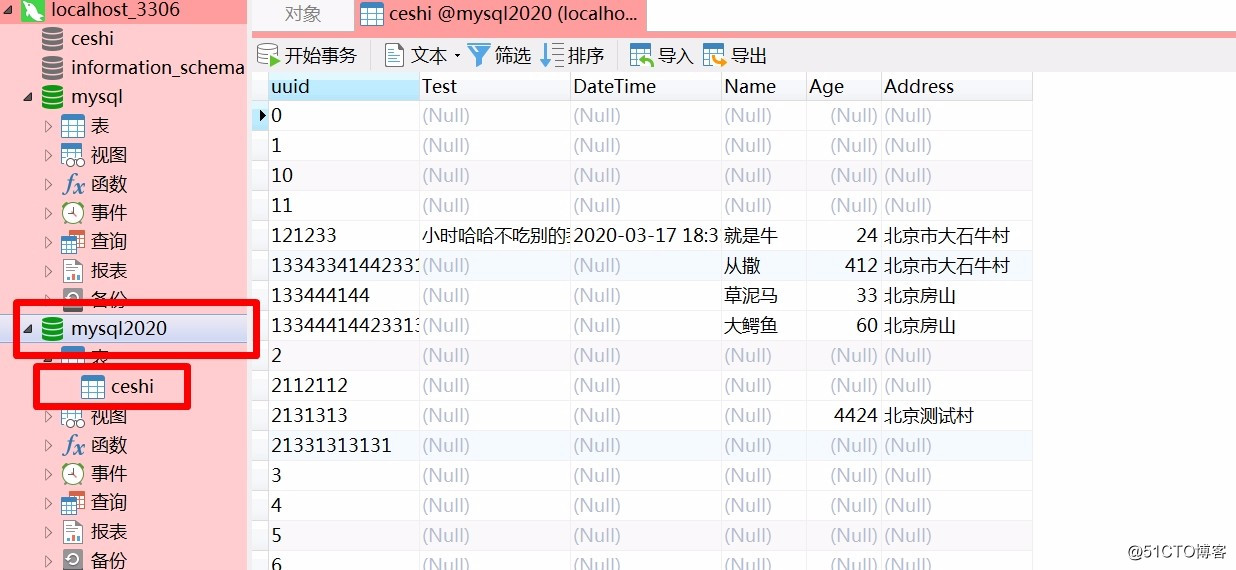Click the localhost_3306 connection icon
1236x570 pixels.
coord(33,10)
